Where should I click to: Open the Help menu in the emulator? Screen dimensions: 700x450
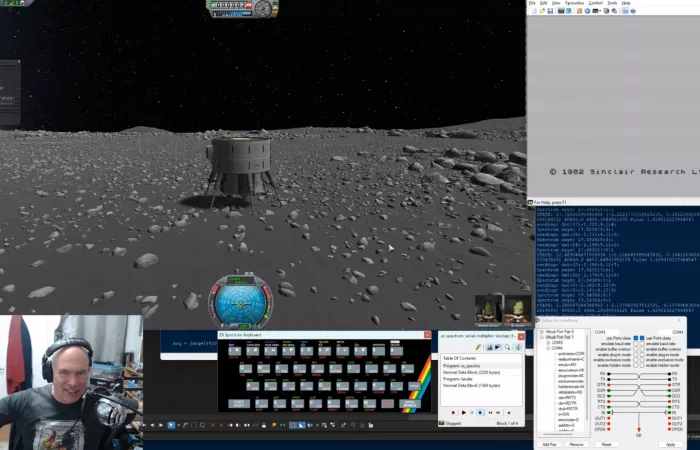[626, 3]
